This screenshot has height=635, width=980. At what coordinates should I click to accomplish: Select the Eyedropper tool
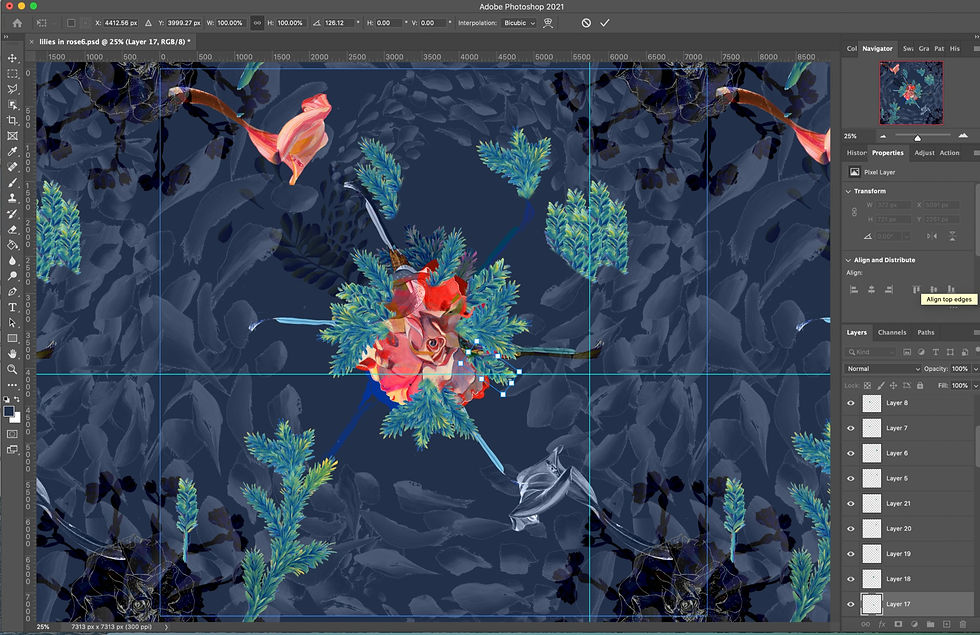point(12,151)
